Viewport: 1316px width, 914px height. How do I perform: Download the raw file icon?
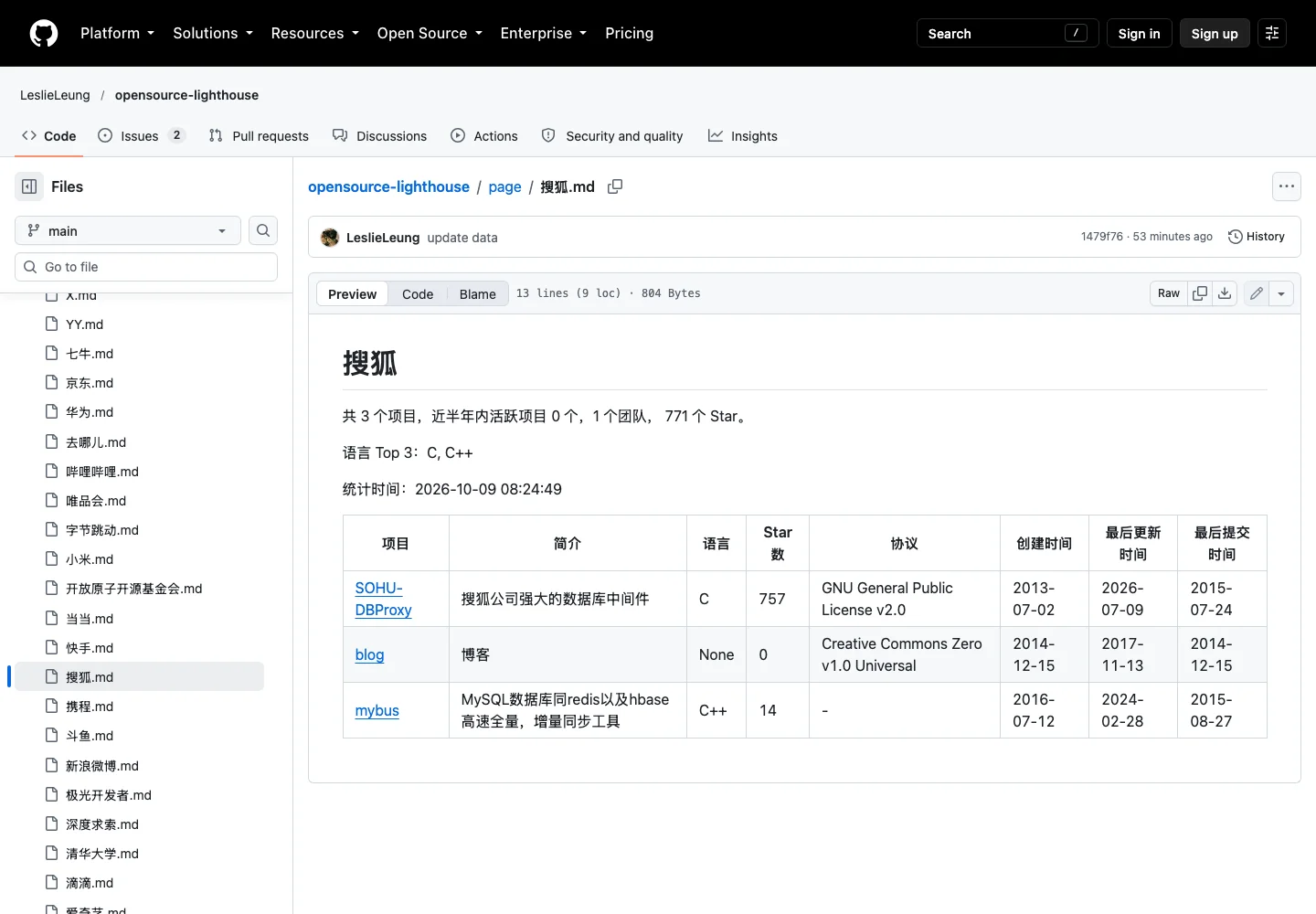[x=1225, y=293]
